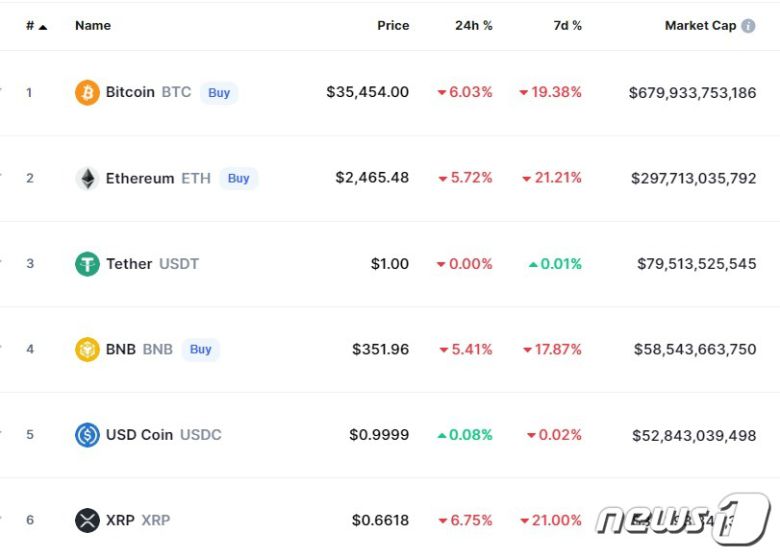The height and width of the screenshot is (557, 780).
Task: Sort table by Price column header
Action: [393, 26]
